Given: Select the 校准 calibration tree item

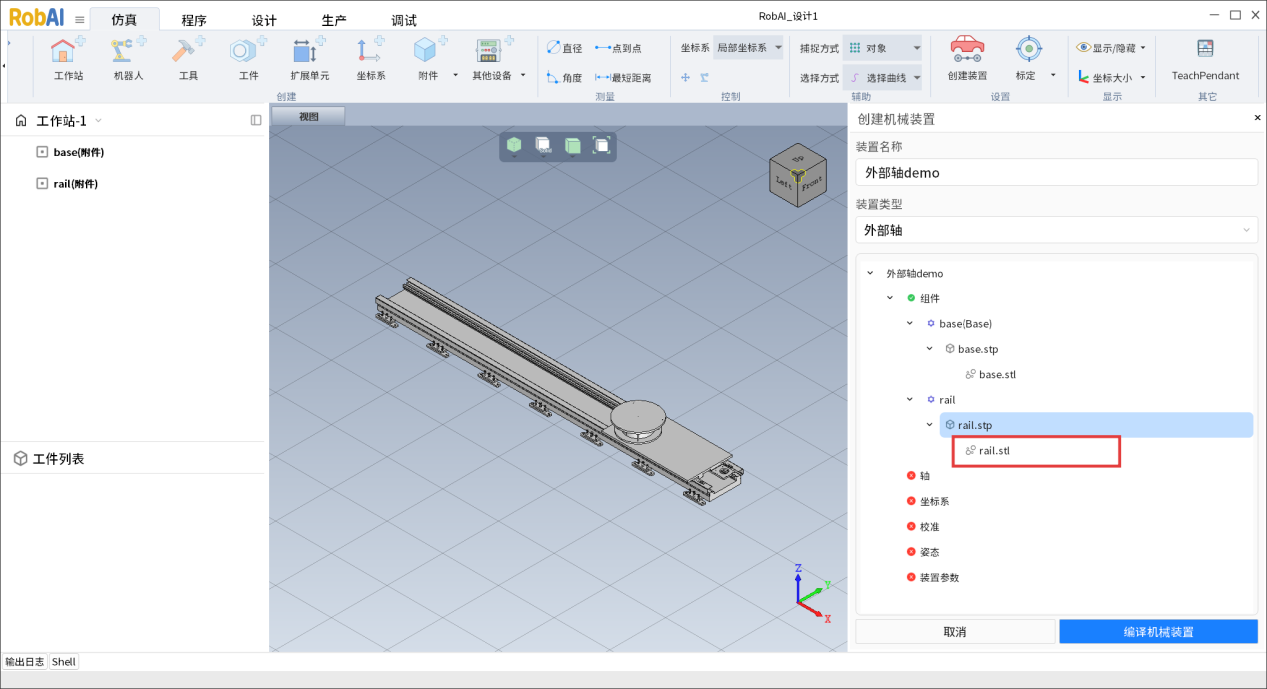Looking at the screenshot, I should [929, 527].
